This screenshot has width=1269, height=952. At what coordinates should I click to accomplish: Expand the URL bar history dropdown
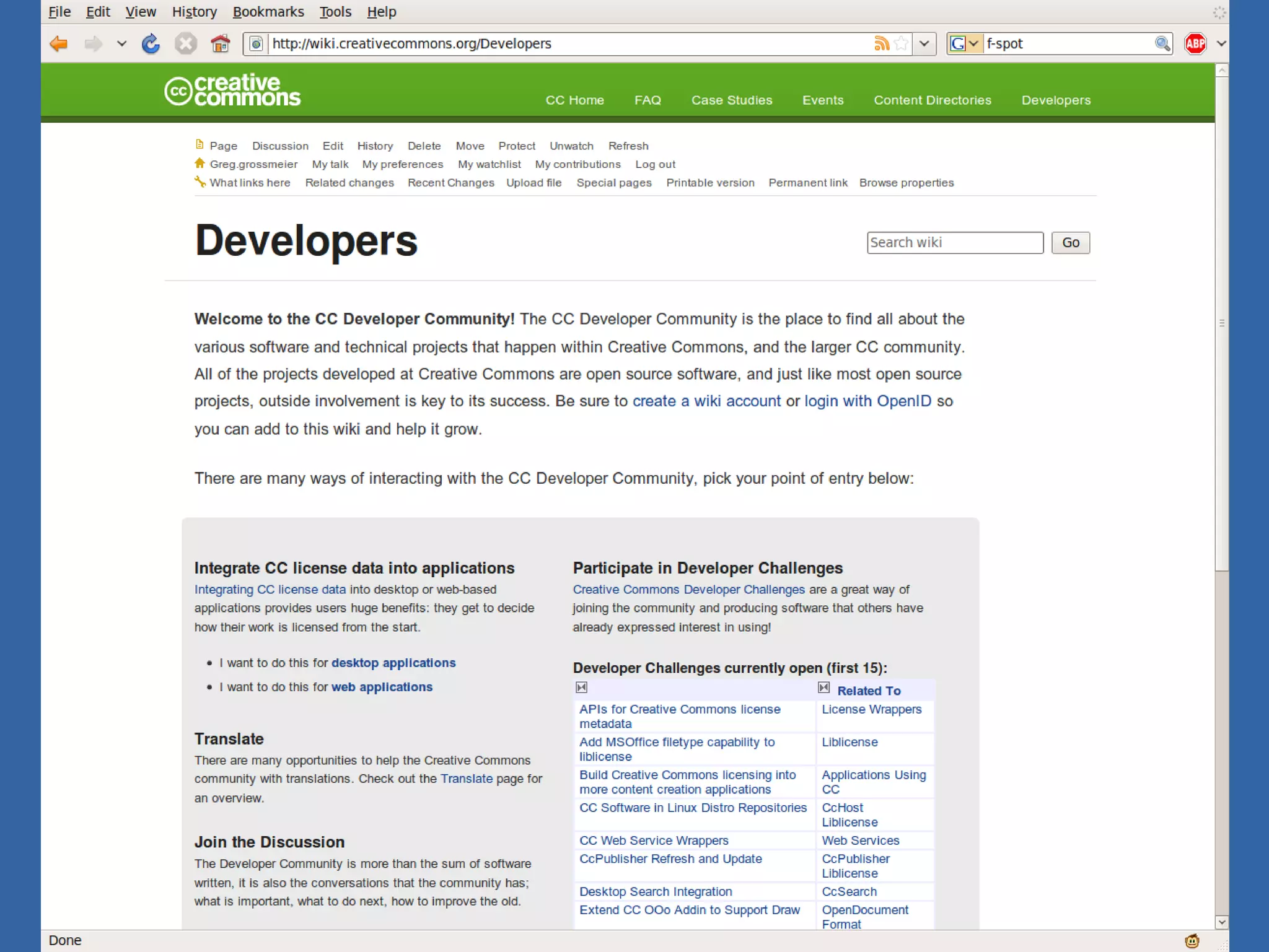[x=924, y=44]
